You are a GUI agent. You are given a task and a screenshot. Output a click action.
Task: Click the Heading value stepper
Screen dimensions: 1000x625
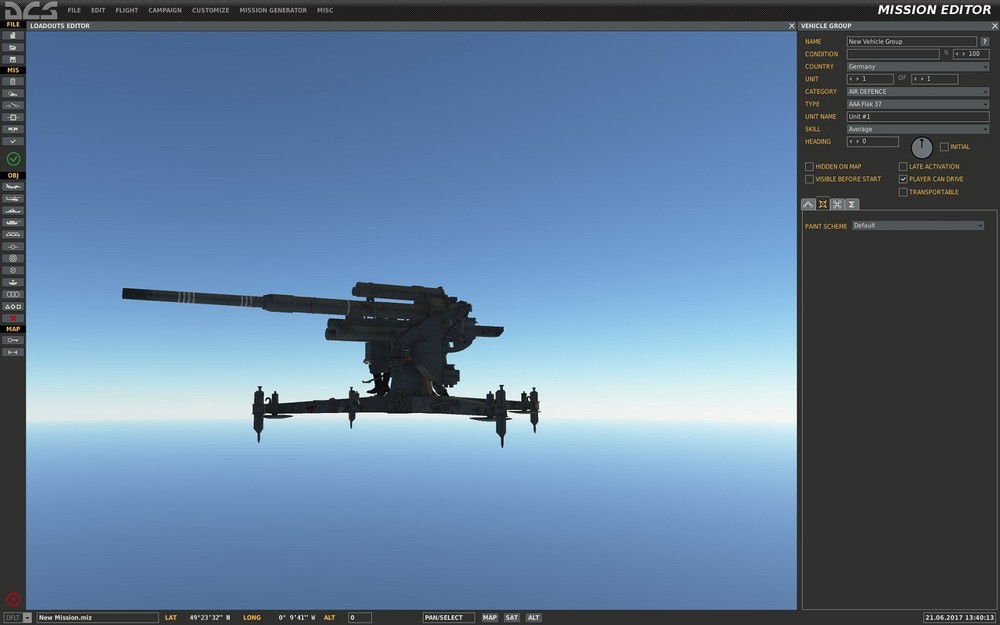872,142
